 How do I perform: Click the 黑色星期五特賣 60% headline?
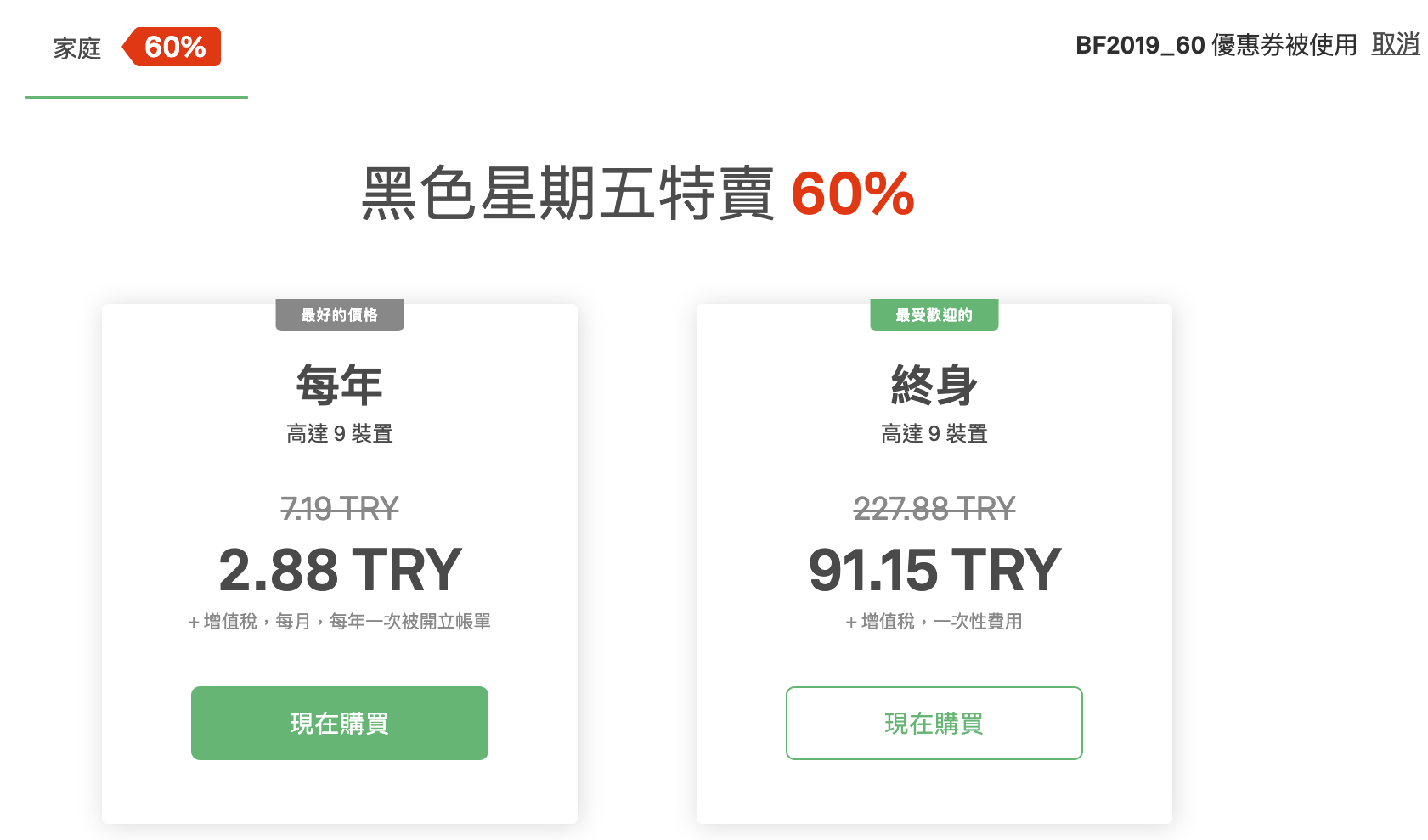638,194
